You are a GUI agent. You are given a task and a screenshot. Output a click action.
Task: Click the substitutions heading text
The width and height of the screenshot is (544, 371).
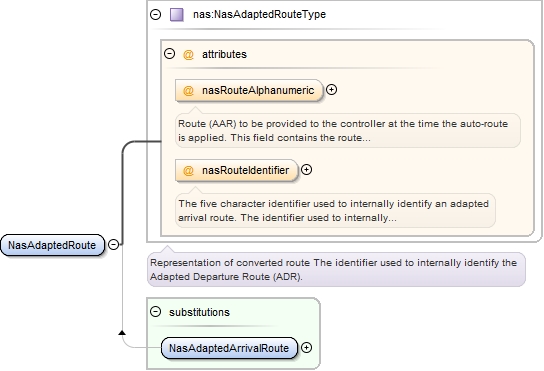pos(199,312)
